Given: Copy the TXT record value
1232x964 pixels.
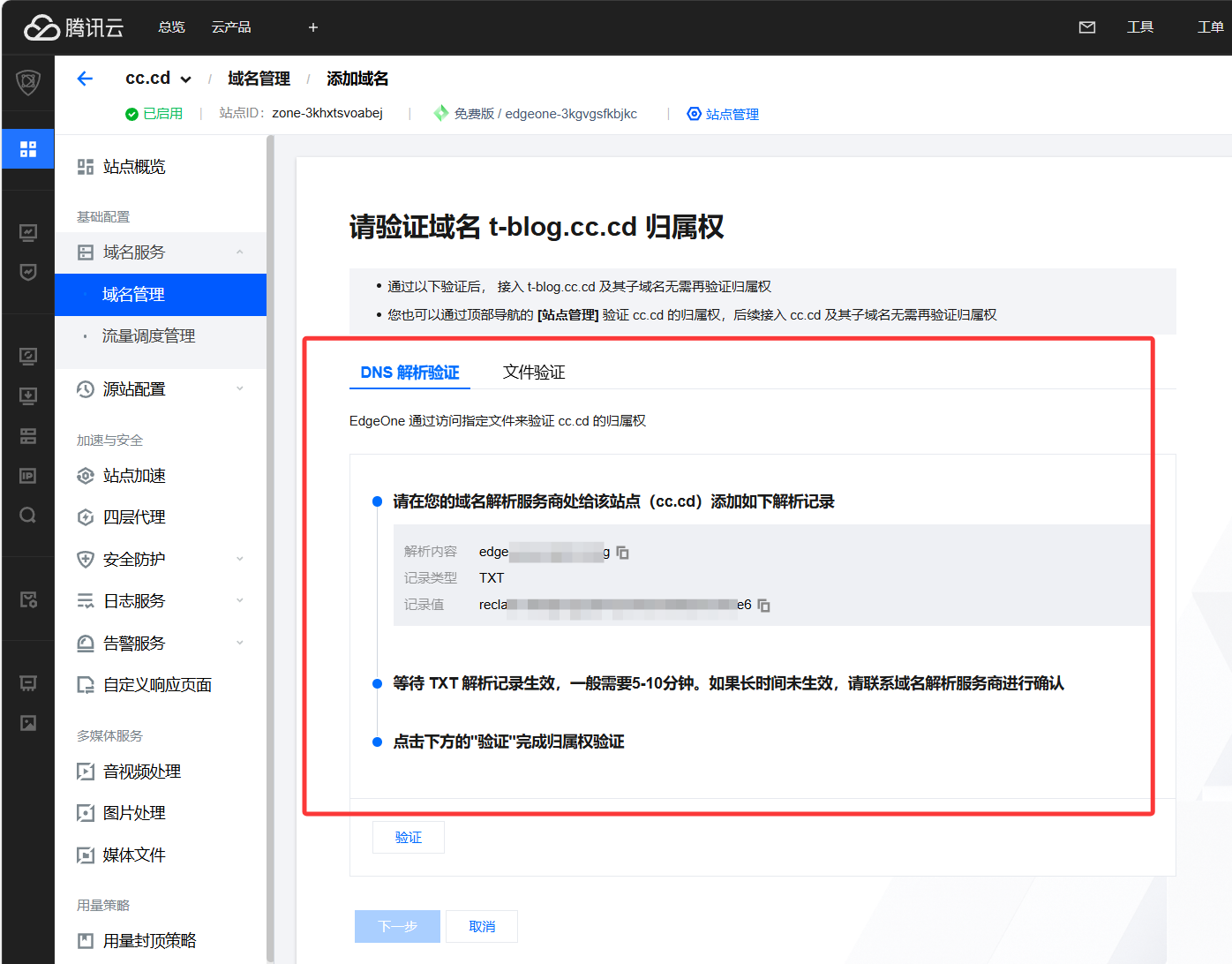Looking at the screenshot, I should 764,606.
